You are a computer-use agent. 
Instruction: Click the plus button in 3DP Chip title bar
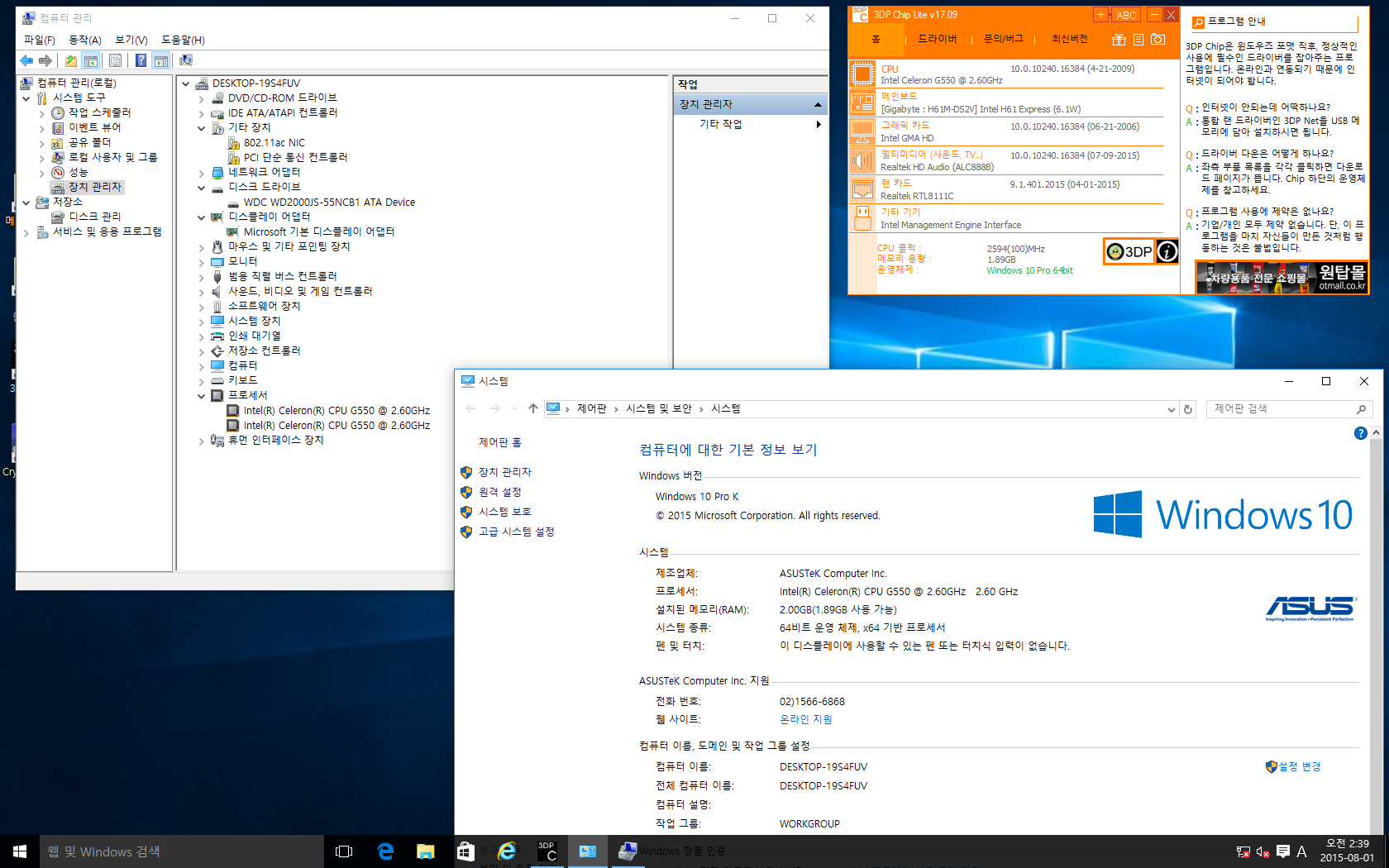[x=1100, y=15]
